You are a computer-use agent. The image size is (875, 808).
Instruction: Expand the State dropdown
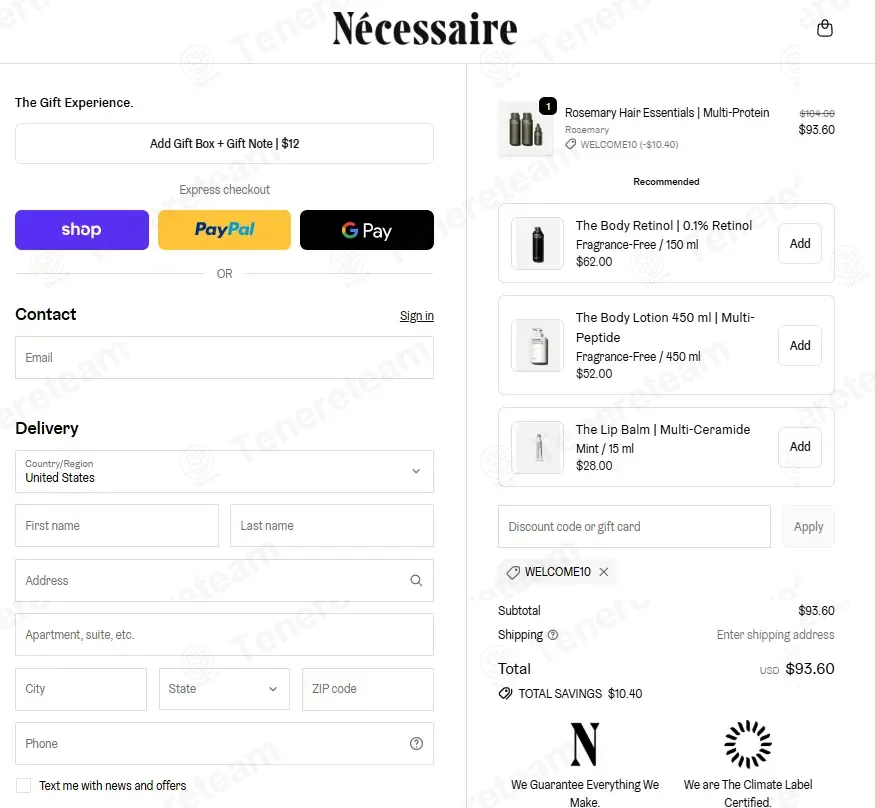click(x=224, y=689)
